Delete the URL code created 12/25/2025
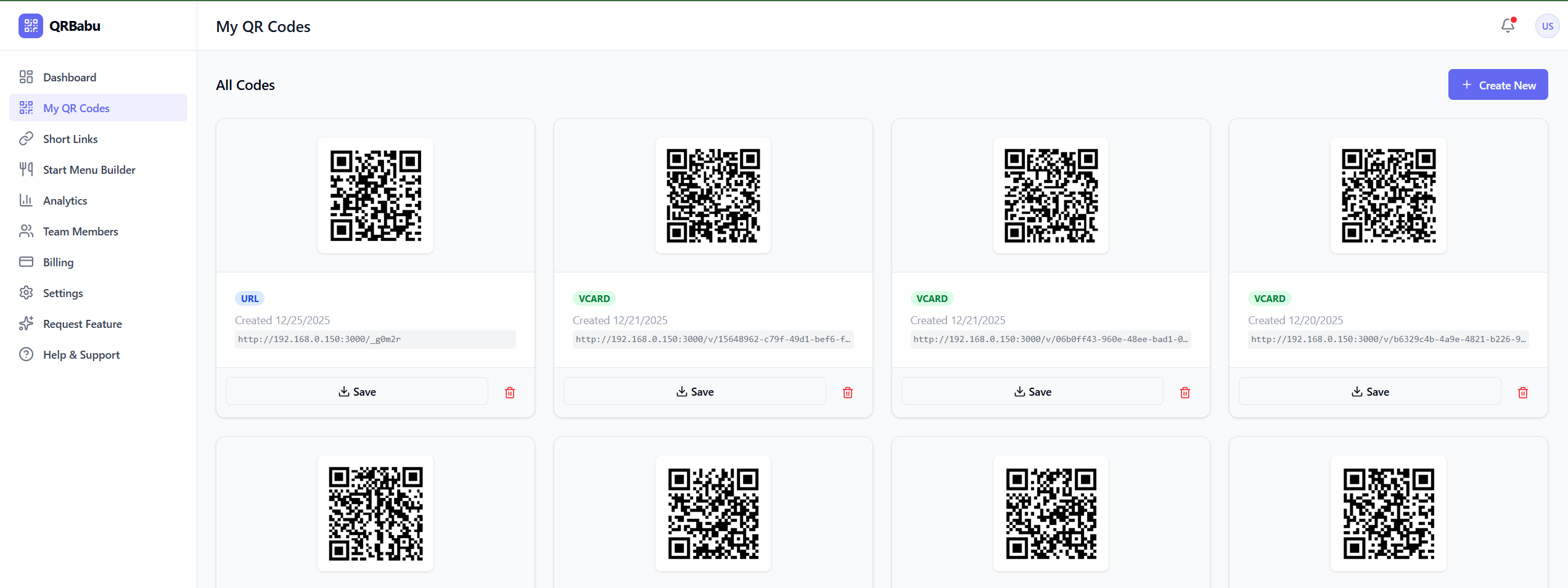1568x588 pixels. [510, 392]
